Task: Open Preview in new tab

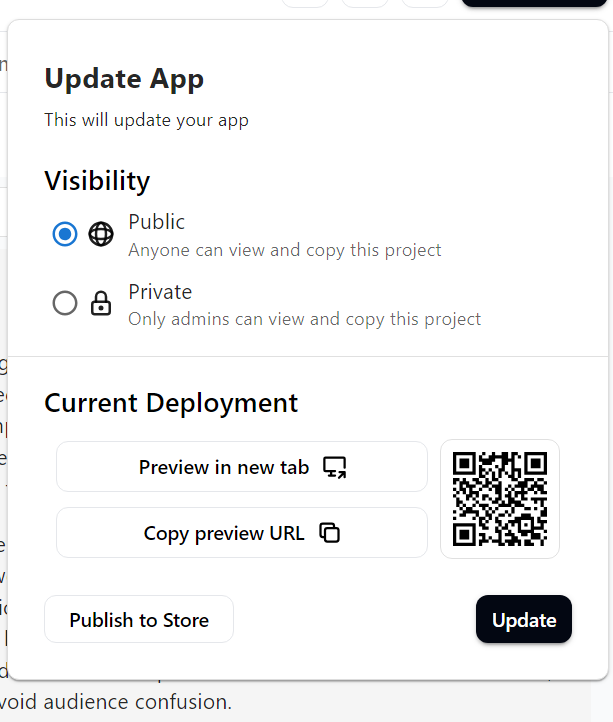Action: click(224, 467)
